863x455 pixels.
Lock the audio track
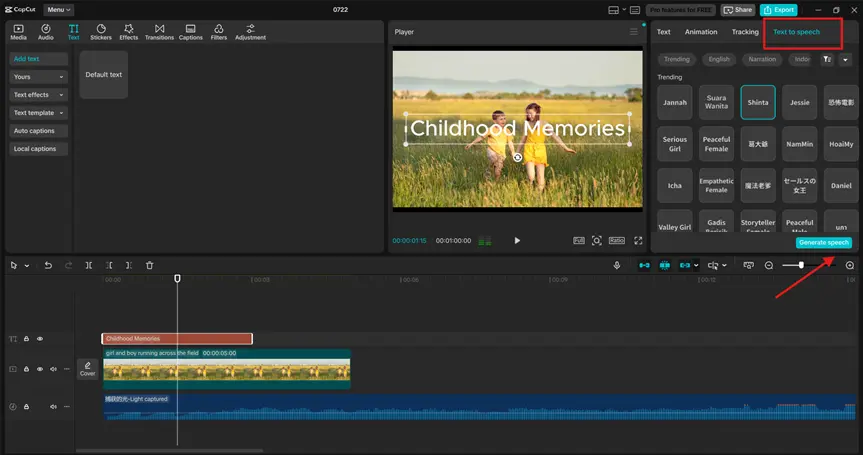[x=26, y=407]
